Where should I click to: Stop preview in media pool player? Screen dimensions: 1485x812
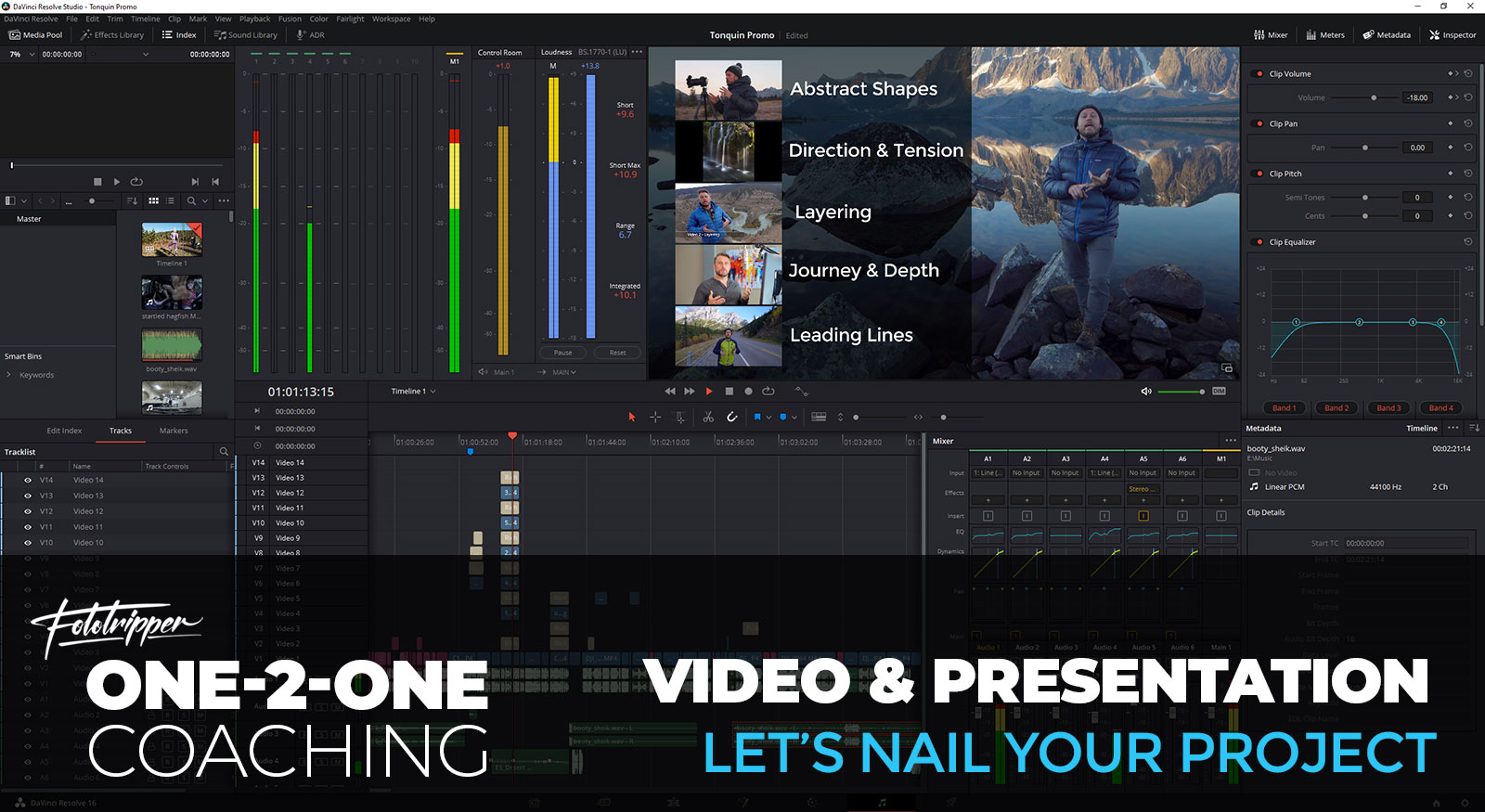coord(97,182)
